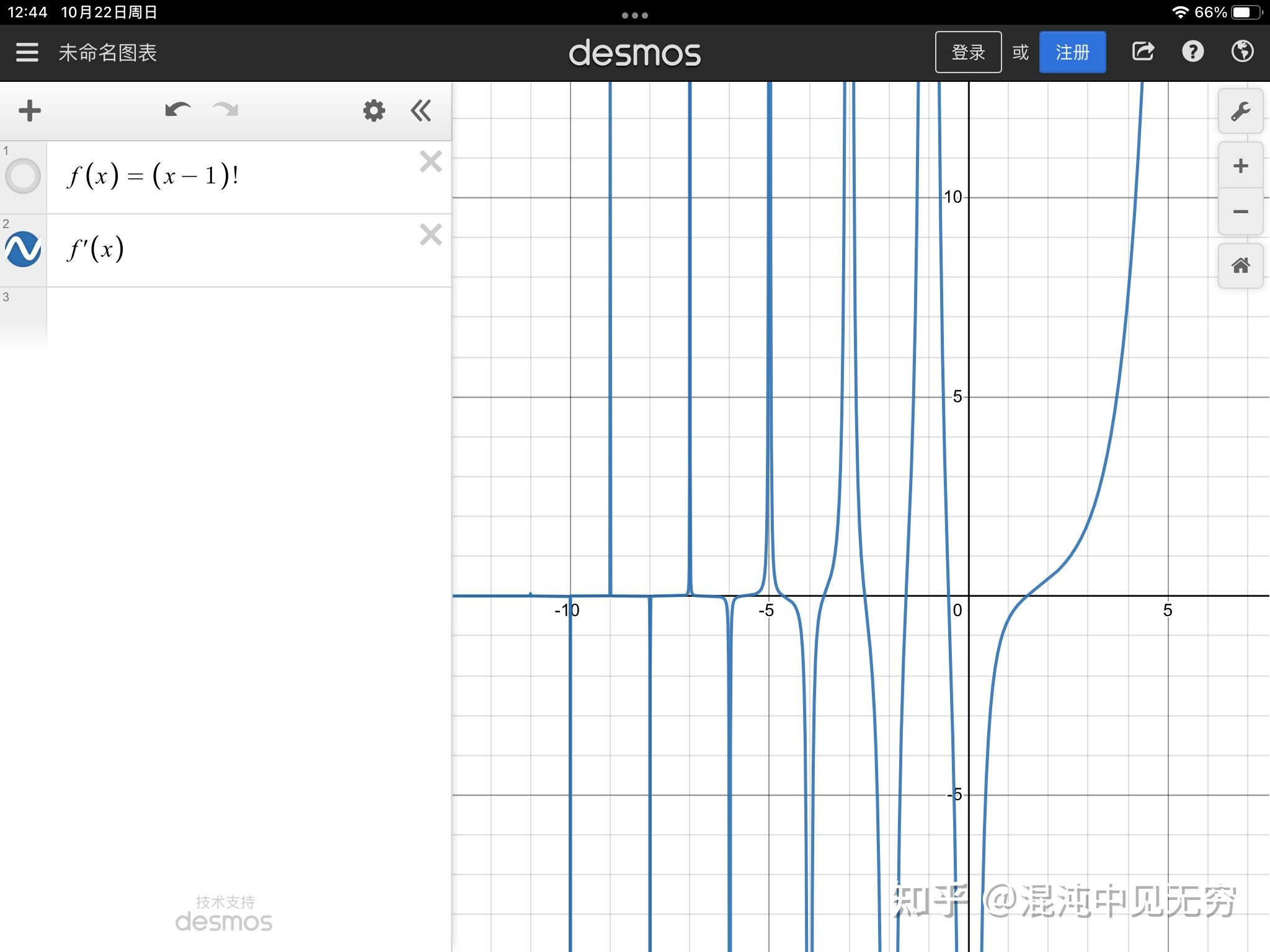Collapse the expression list panel

coord(421,111)
